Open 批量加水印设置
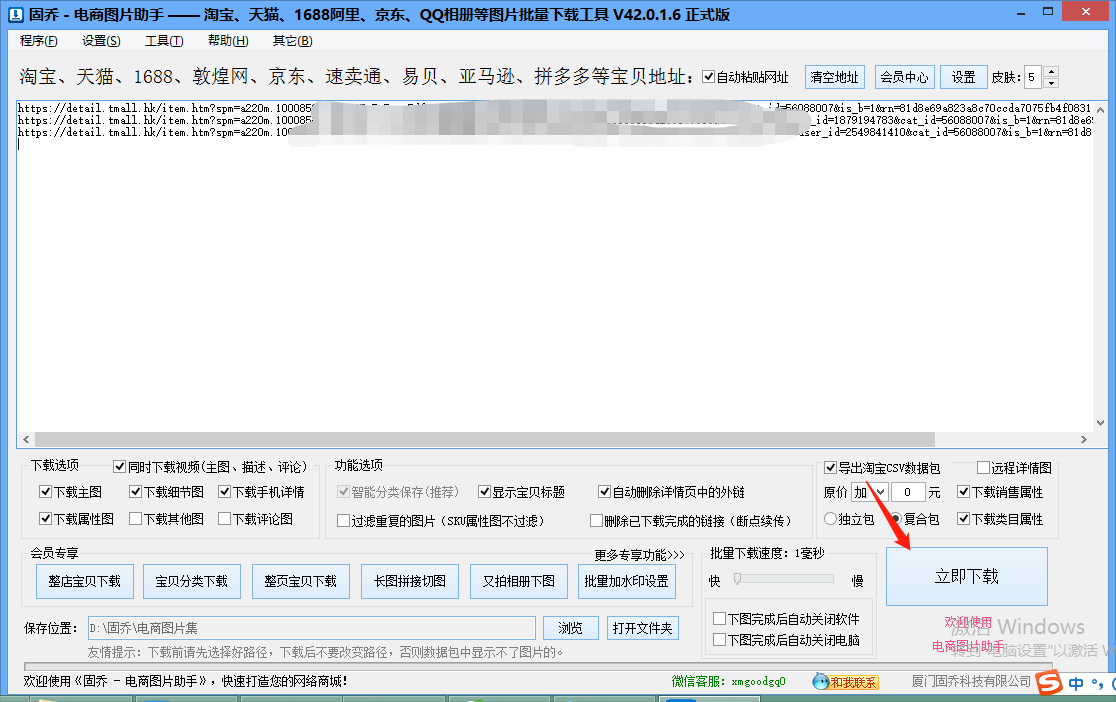Image resolution: width=1116 pixels, height=702 pixels. click(x=626, y=582)
